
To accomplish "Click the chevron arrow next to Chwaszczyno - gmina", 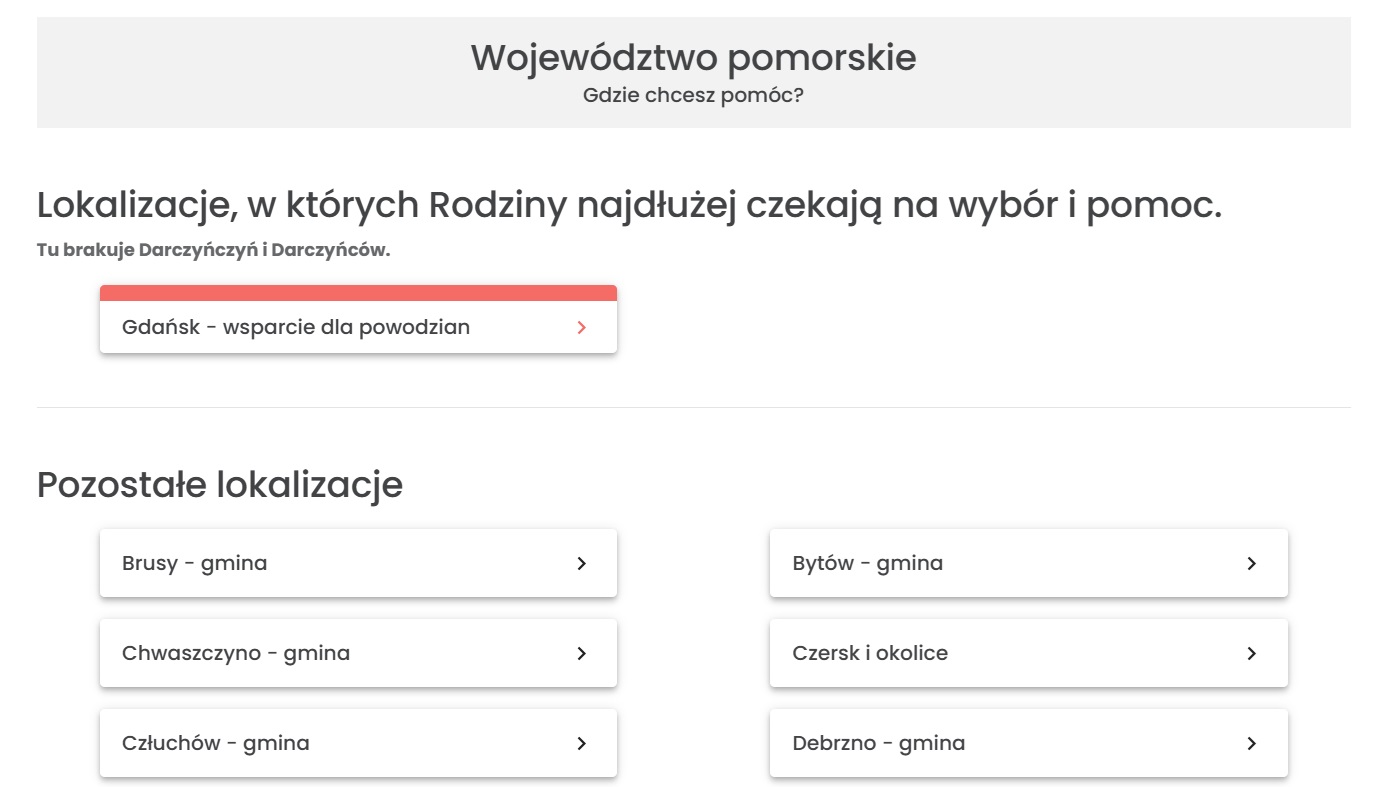I will coord(581,653).
